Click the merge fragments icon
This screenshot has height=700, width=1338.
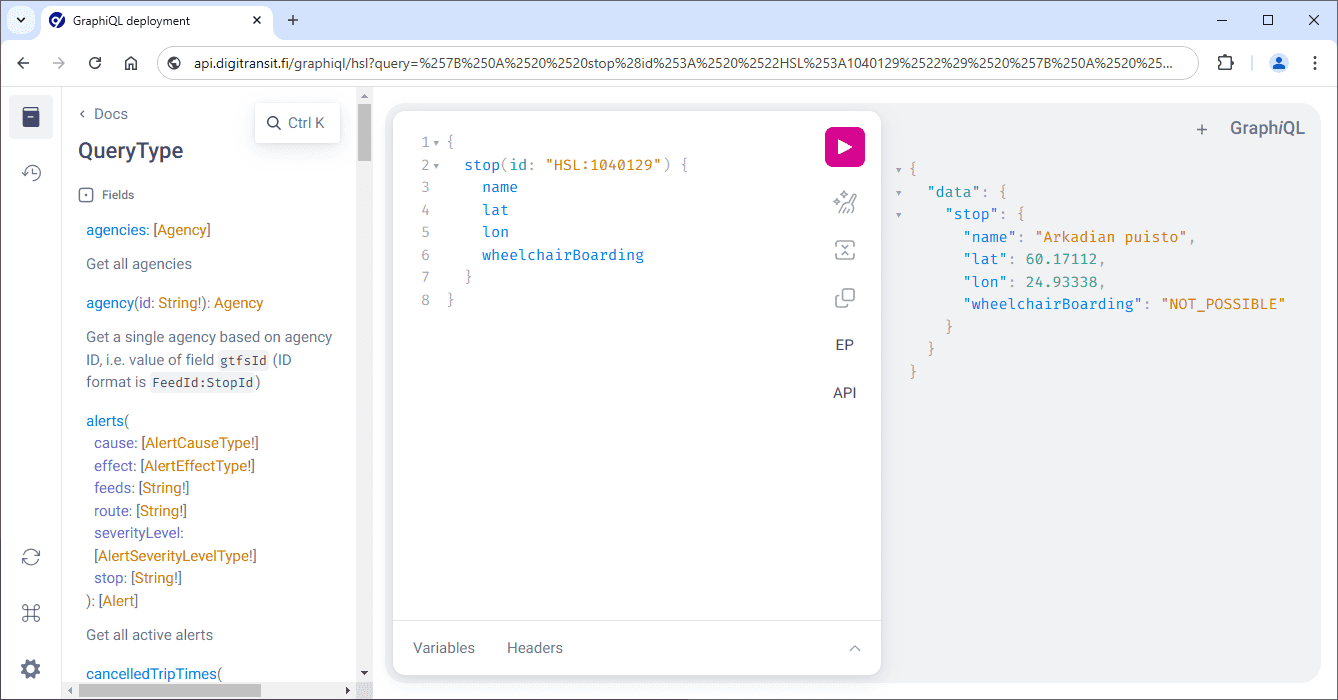click(x=844, y=250)
